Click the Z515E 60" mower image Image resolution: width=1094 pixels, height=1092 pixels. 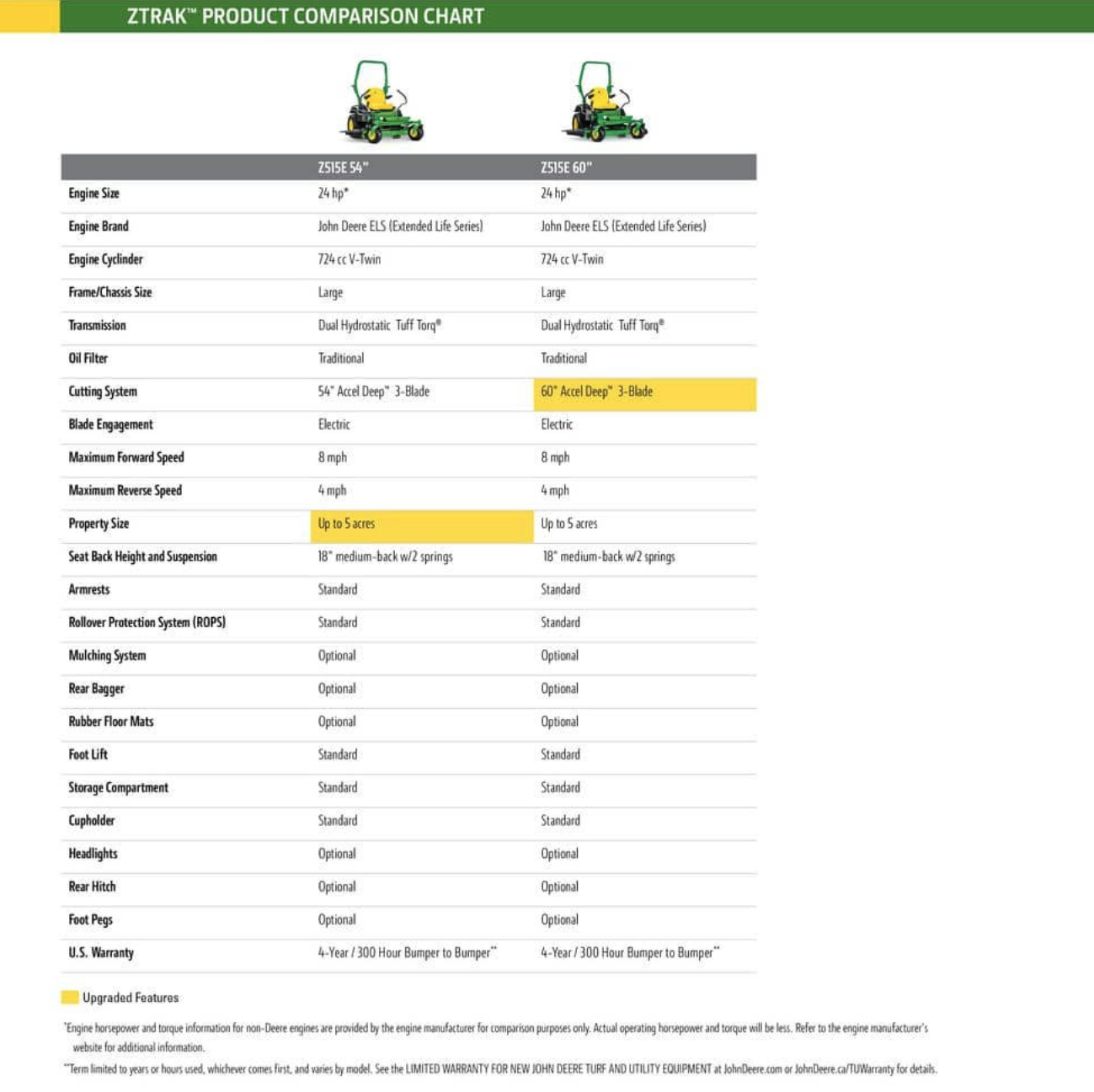click(x=603, y=102)
